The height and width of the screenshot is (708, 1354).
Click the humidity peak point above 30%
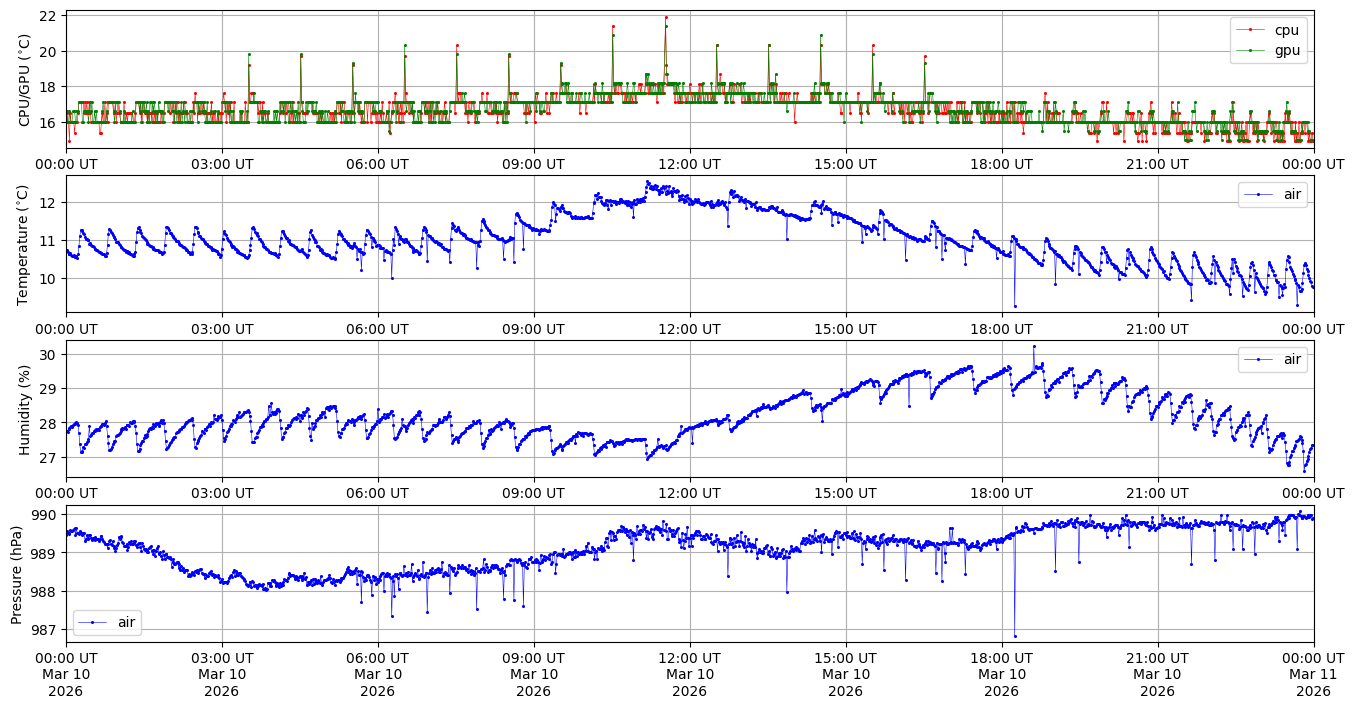[1034, 347]
